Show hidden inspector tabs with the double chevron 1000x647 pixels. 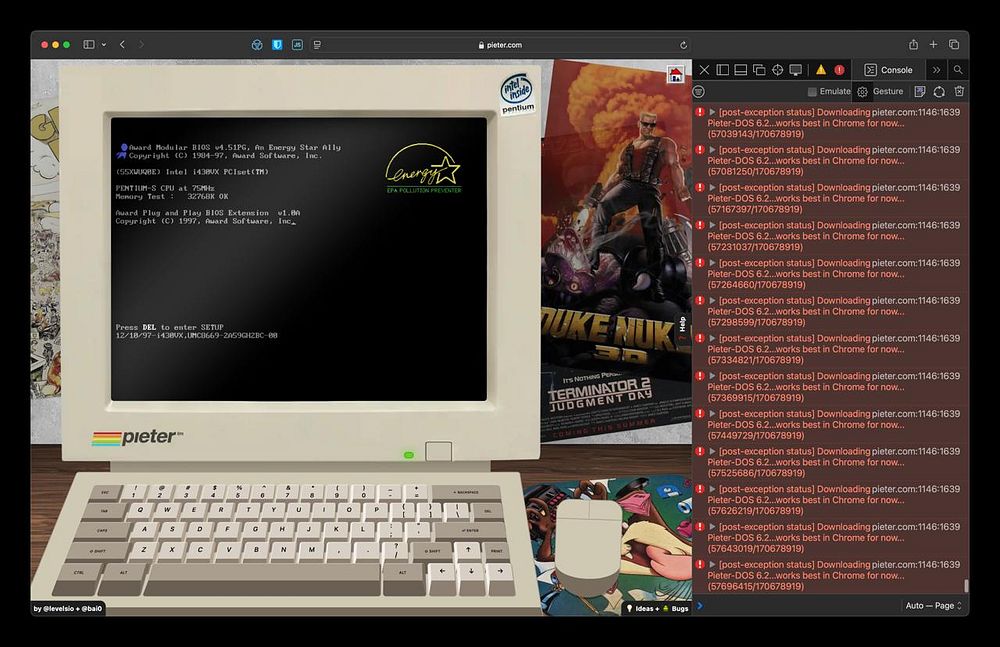click(936, 70)
